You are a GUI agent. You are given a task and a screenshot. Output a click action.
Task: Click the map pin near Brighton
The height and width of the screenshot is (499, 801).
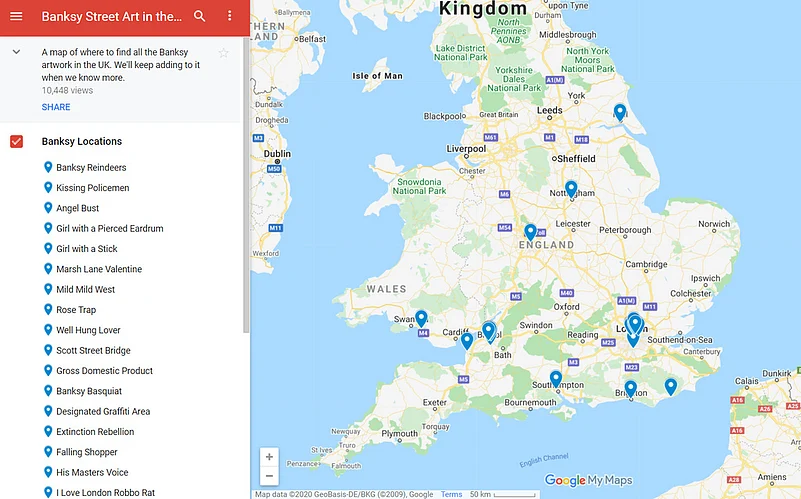point(630,388)
